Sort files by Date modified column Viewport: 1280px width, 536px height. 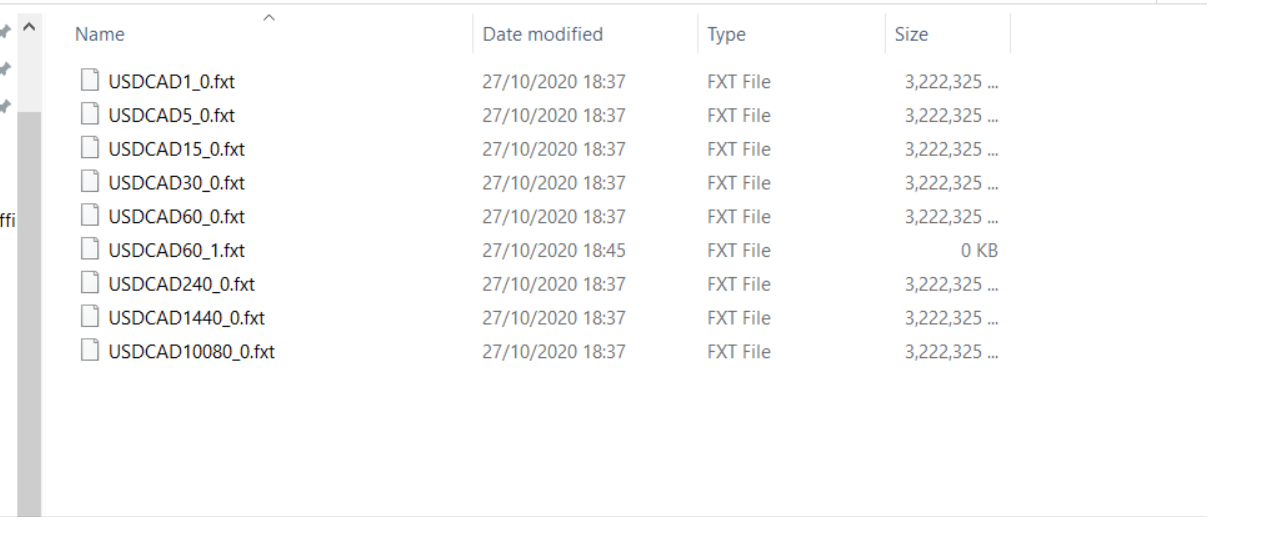point(584,34)
